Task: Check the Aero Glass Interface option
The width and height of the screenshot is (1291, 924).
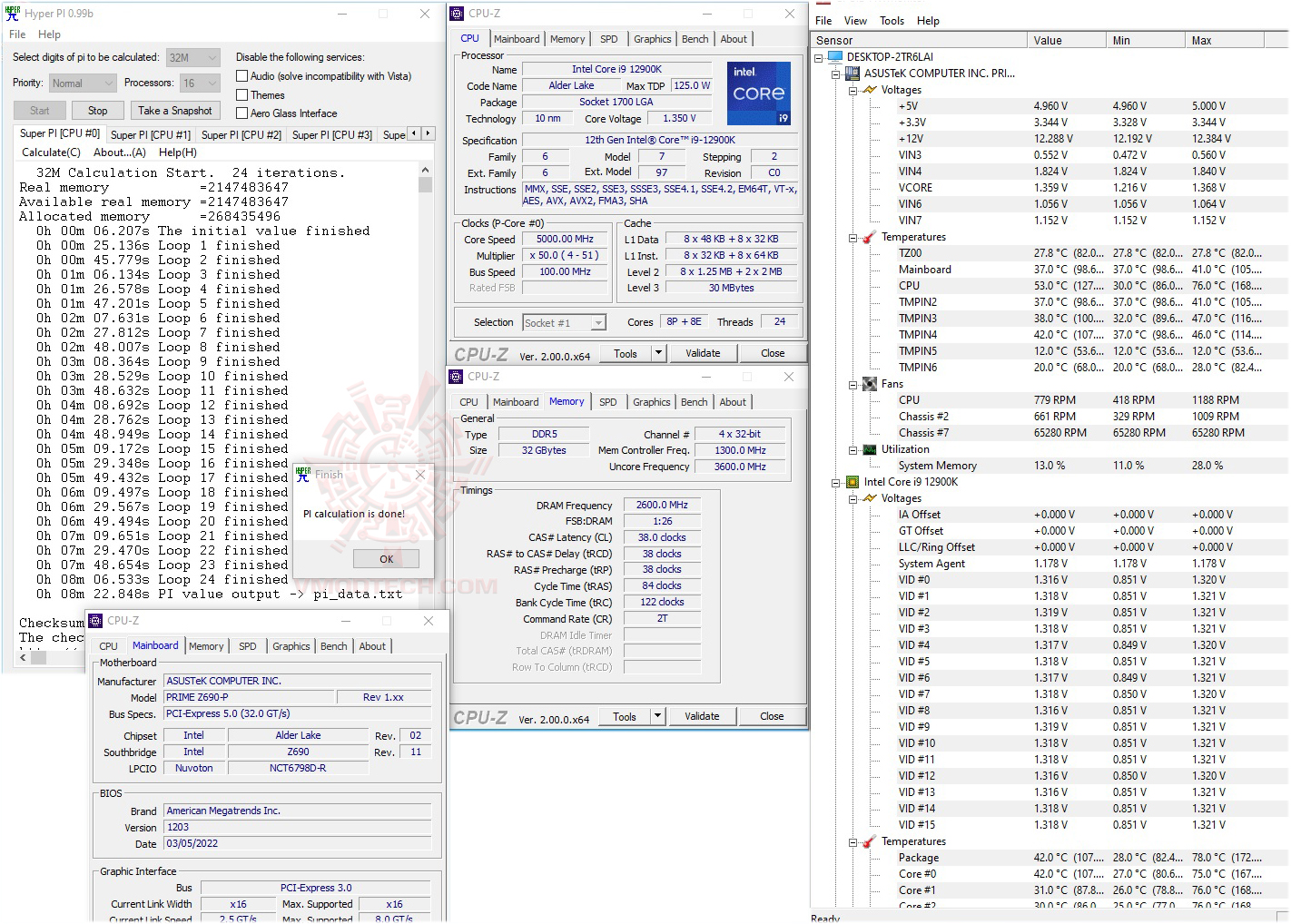Action: coord(241,113)
